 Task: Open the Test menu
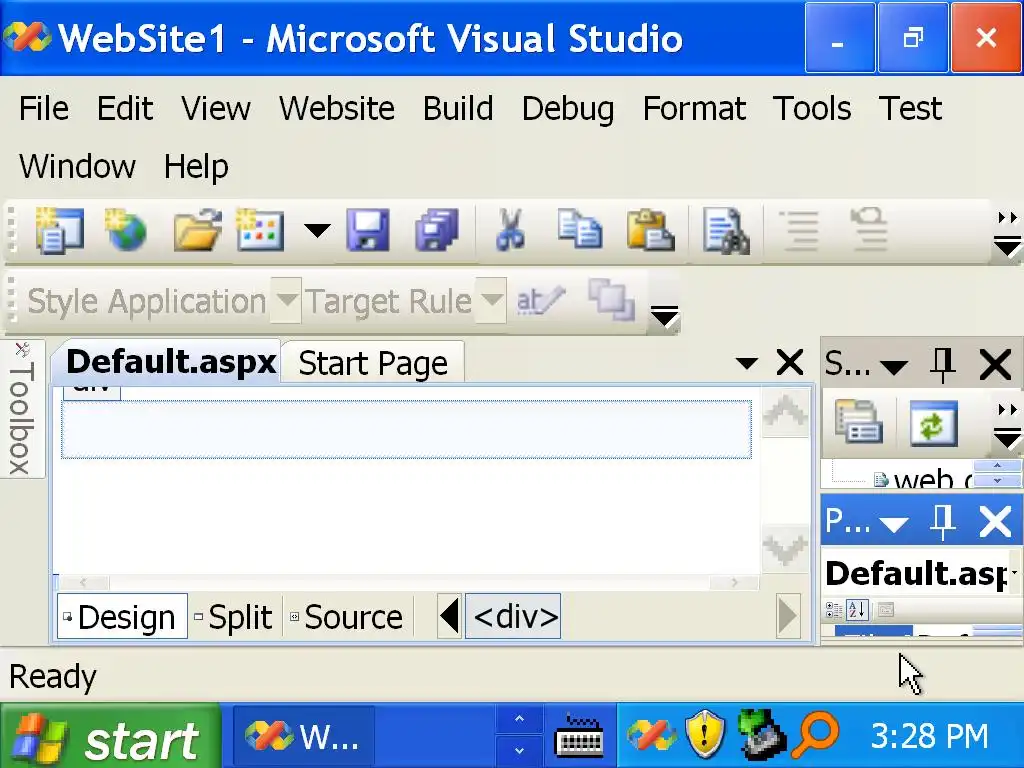point(910,108)
